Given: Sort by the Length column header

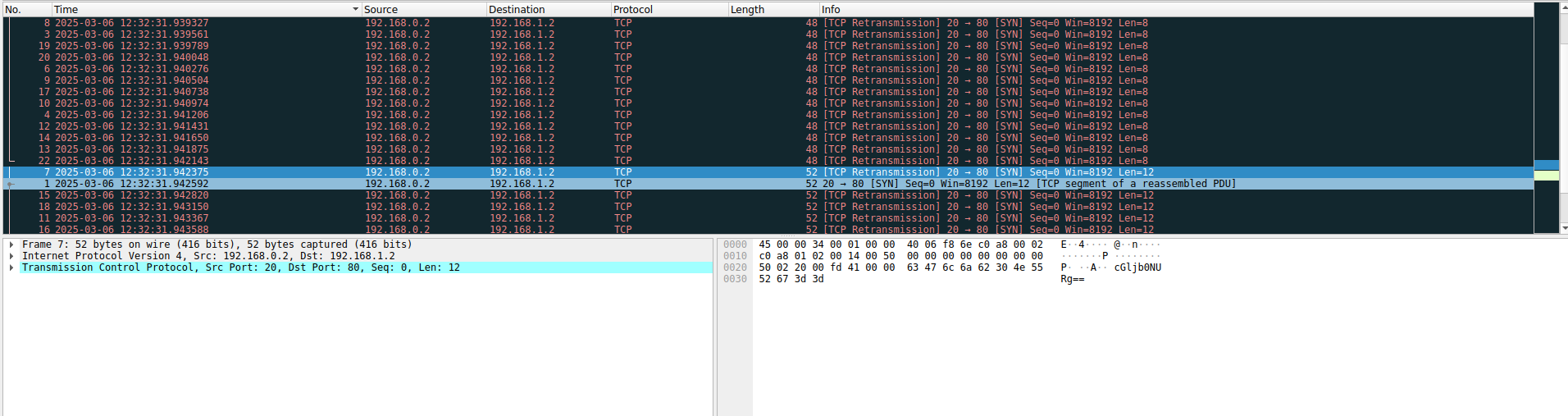Looking at the screenshot, I should [x=771, y=9].
